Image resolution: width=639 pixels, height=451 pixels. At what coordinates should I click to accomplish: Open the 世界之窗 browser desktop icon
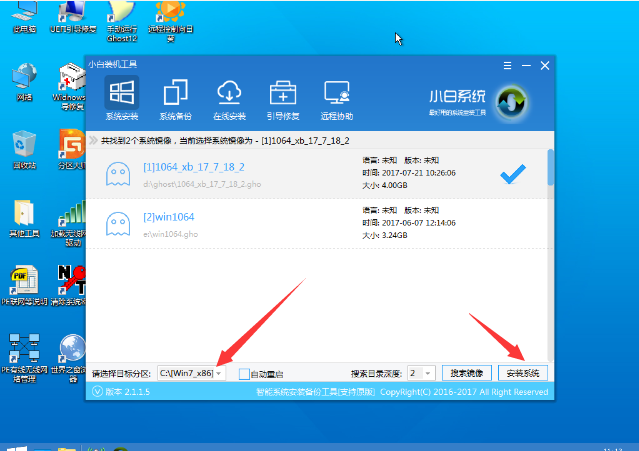69,358
